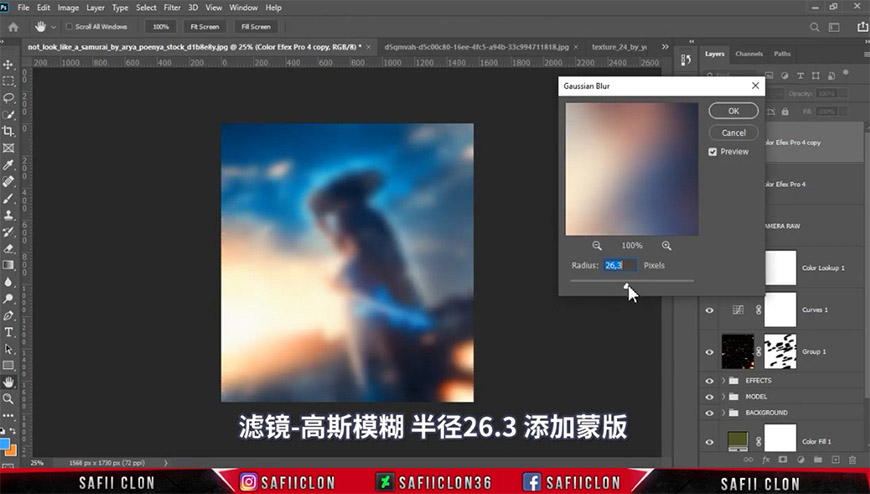Open the Edit Toolbar three-dots menu
The width and height of the screenshot is (870, 494).
coord(8,415)
